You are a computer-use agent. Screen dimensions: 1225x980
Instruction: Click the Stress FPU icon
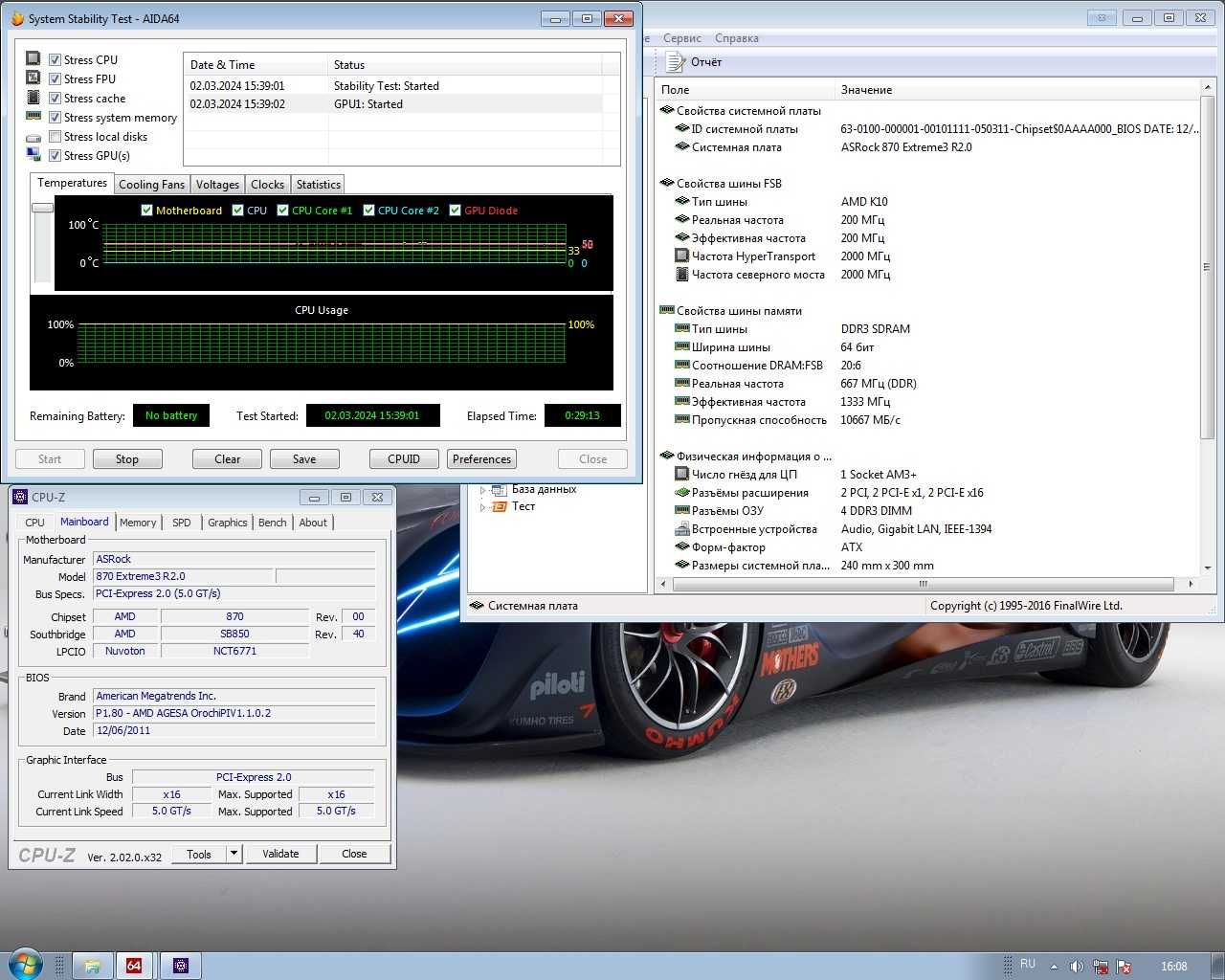(33, 78)
